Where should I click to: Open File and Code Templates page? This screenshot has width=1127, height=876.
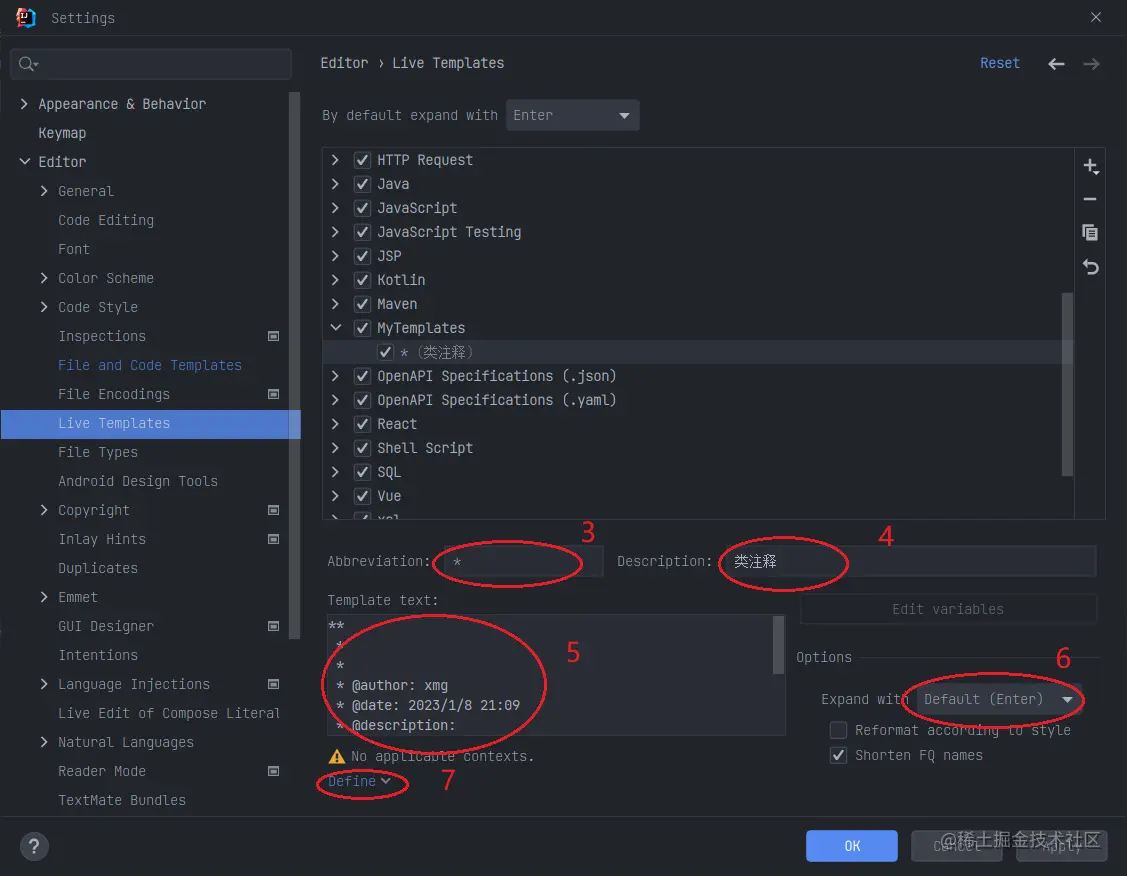[150, 365]
